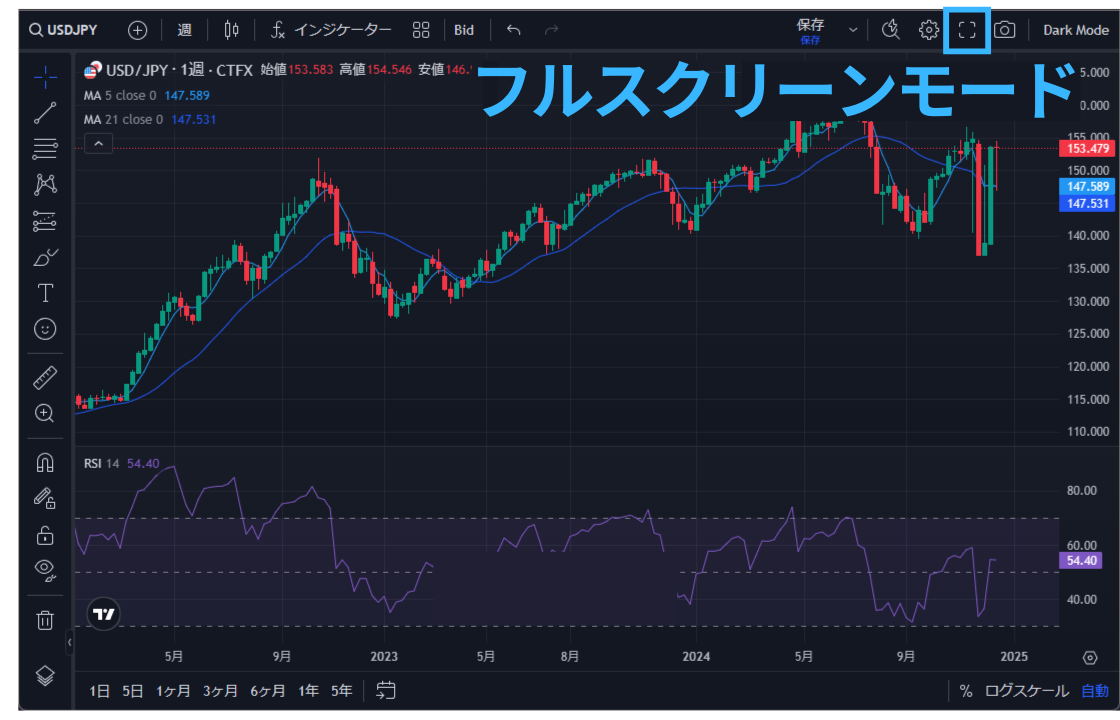Open the go-to-date calendar icon

pos(386,691)
